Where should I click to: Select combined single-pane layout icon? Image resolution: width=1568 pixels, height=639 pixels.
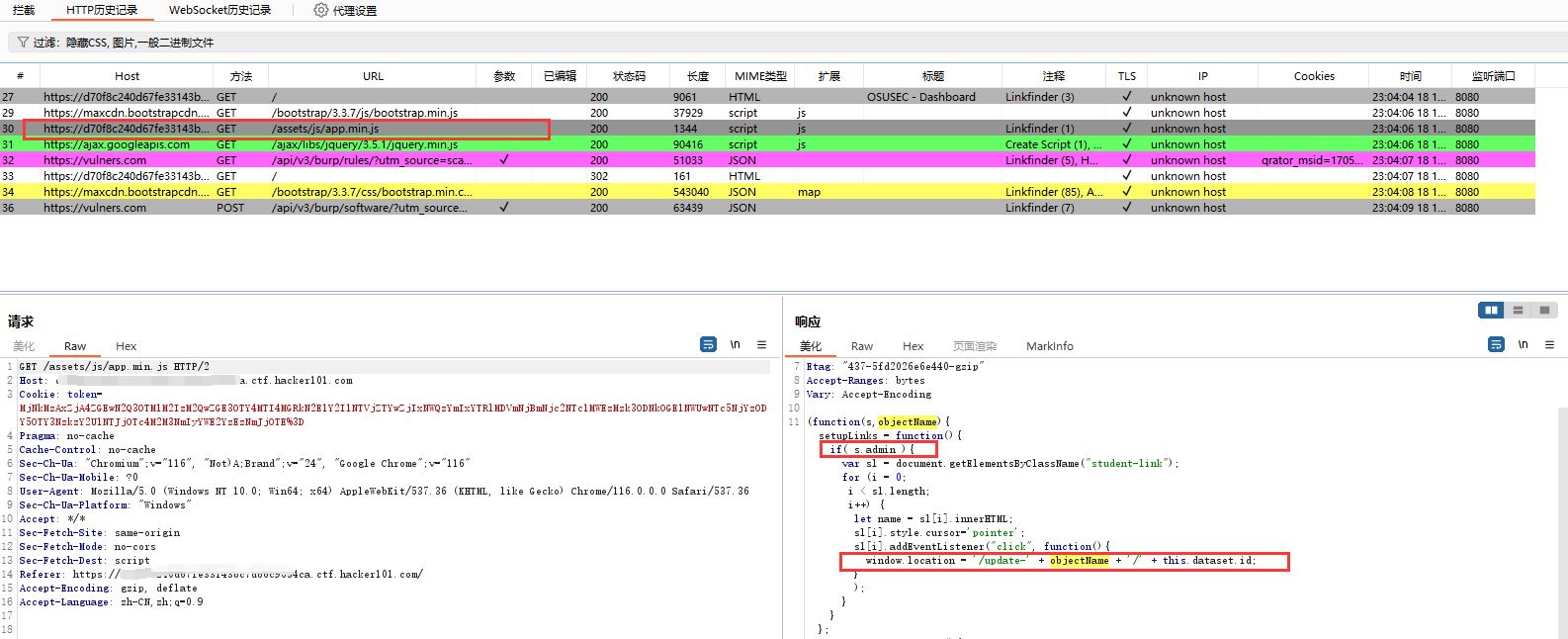[1544, 311]
